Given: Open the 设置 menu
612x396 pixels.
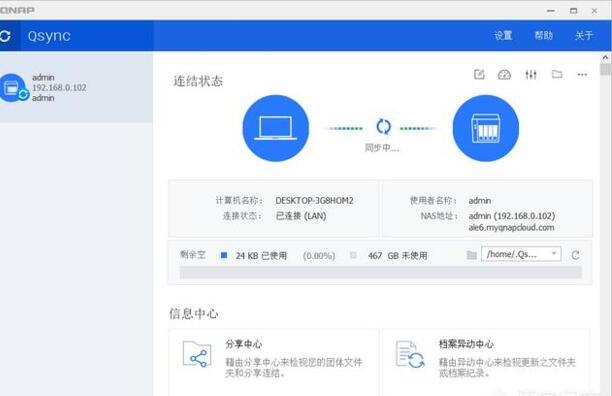Looking at the screenshot, I should (x=503, y=36).
